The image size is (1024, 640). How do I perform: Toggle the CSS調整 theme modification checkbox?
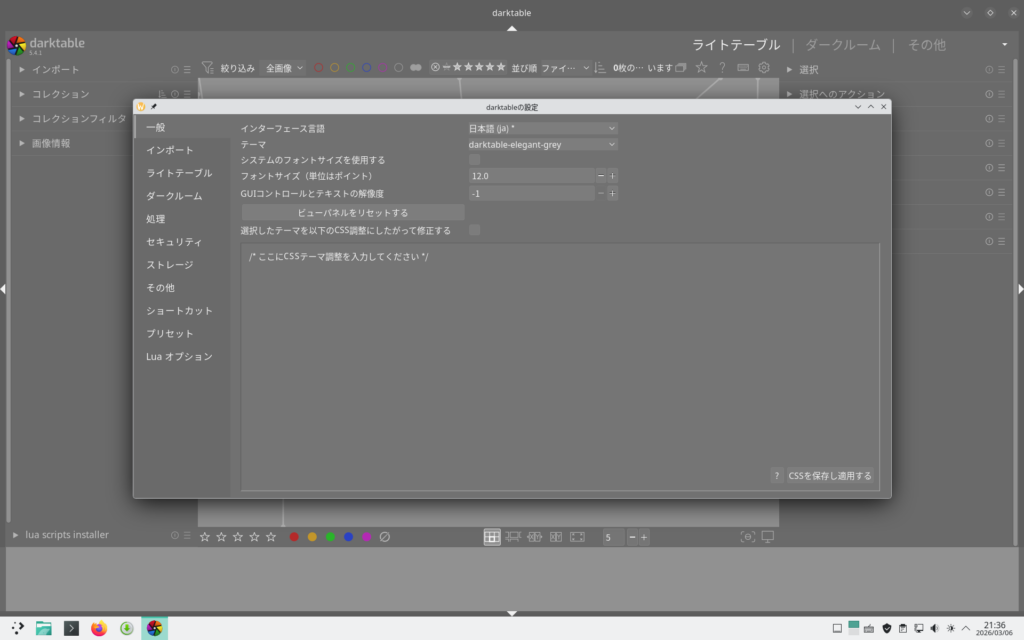click(x=475, y=230)
